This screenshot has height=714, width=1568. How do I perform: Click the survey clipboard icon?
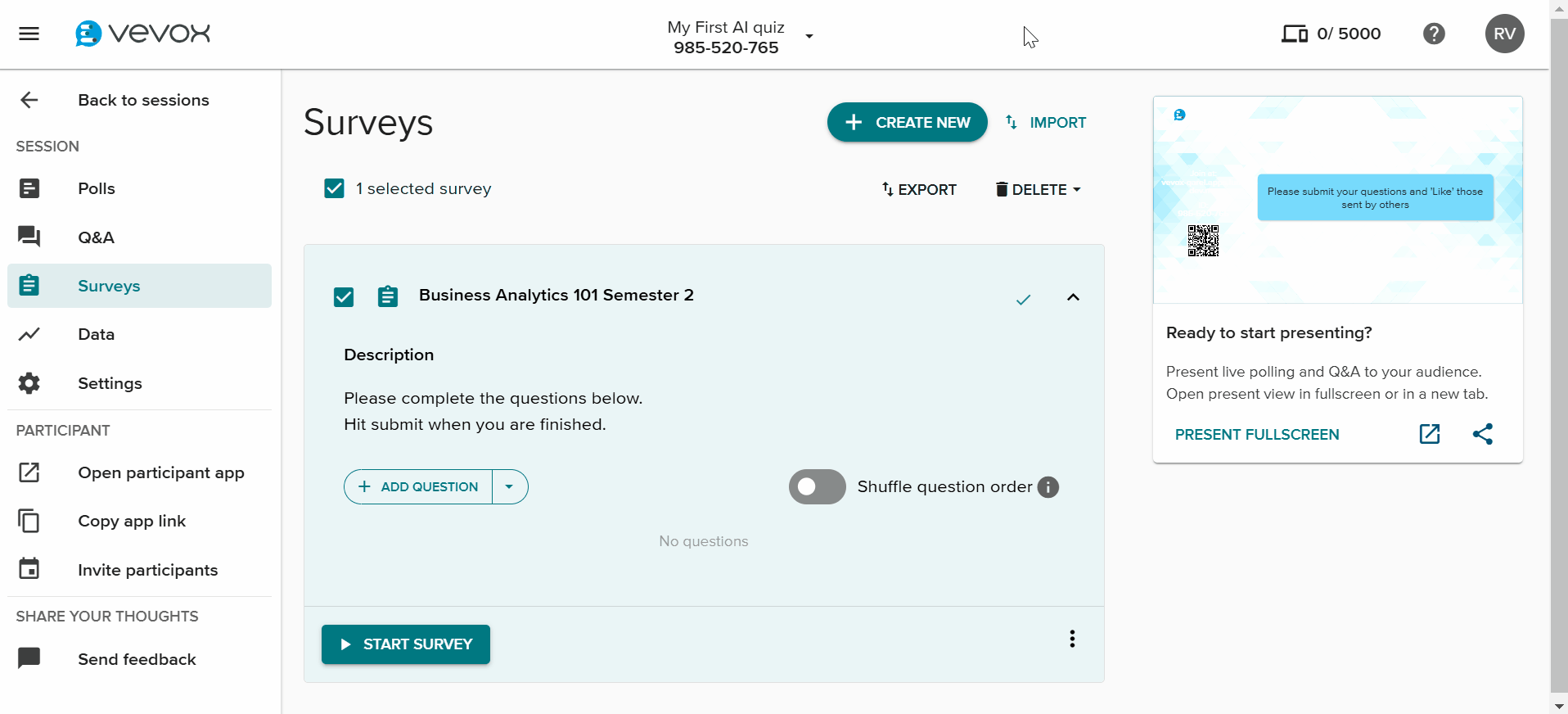click(x=388, y=296)
